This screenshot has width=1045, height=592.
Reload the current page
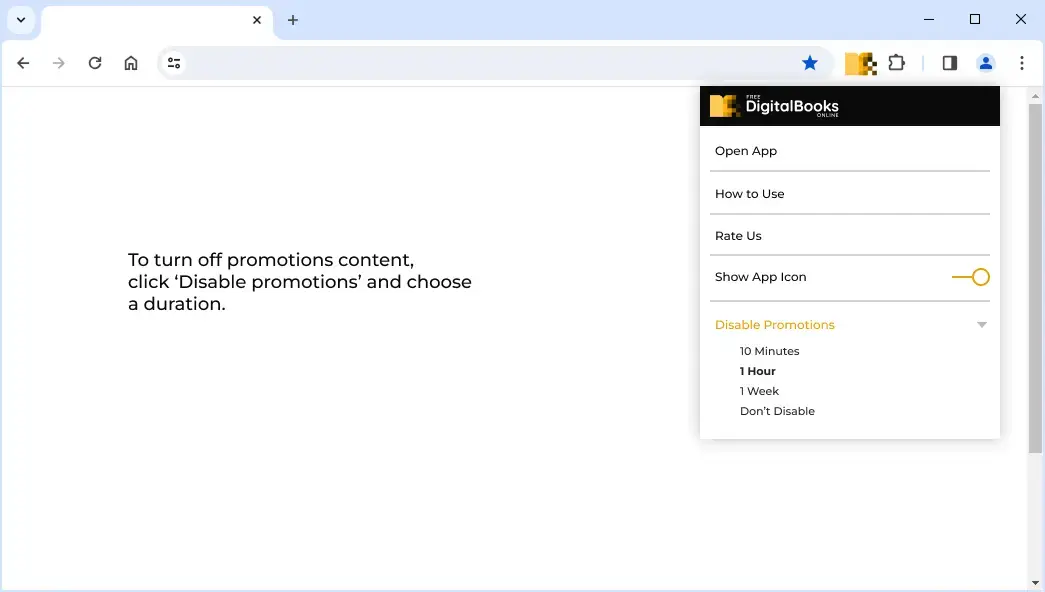pos(95,62)
